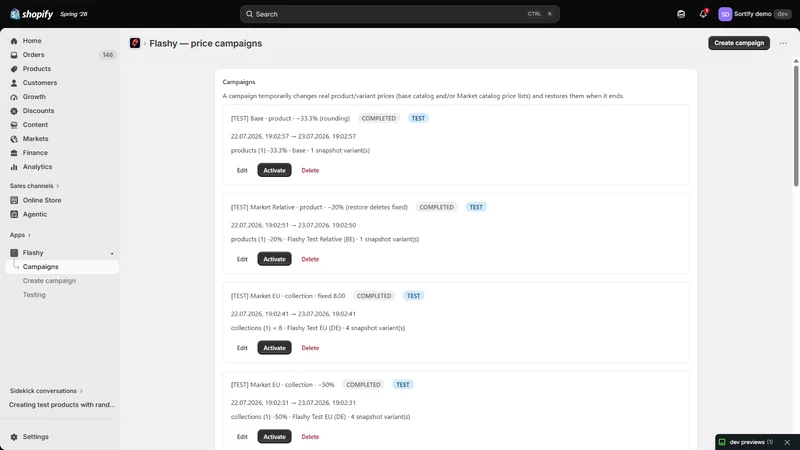Screen dimensions: 800x450
Task: Click the Search field
Action: coord(399,14)
